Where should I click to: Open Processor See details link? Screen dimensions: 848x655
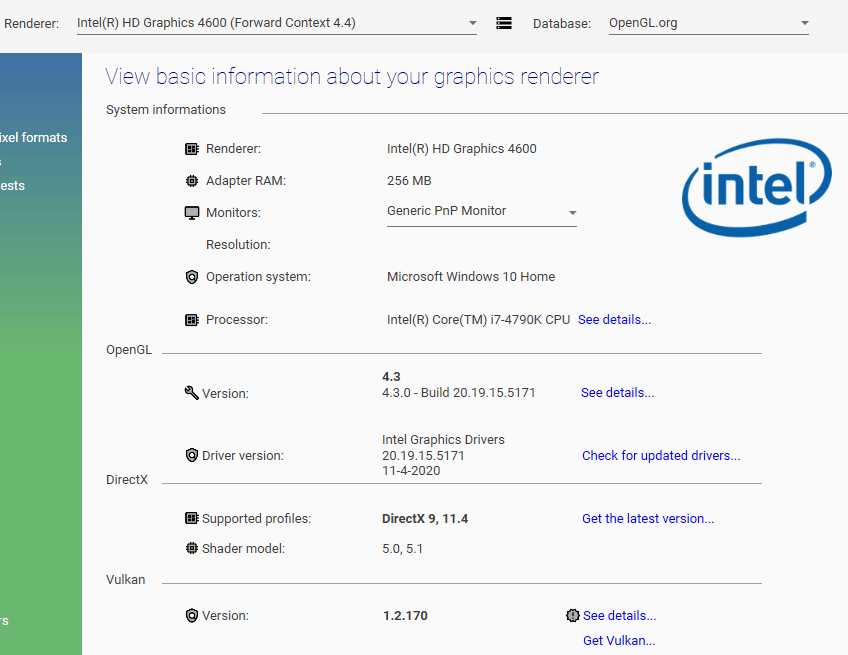click(x=614, y=320)
